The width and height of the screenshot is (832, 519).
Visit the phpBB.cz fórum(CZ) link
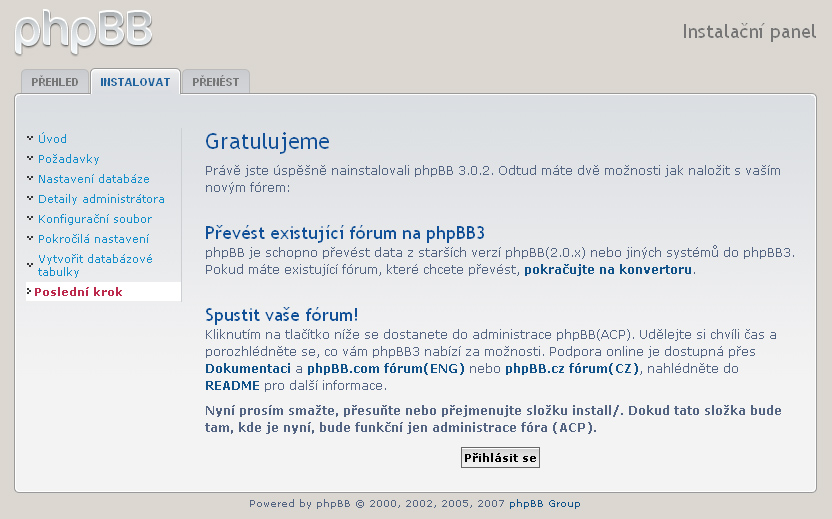tap(572, 368)
